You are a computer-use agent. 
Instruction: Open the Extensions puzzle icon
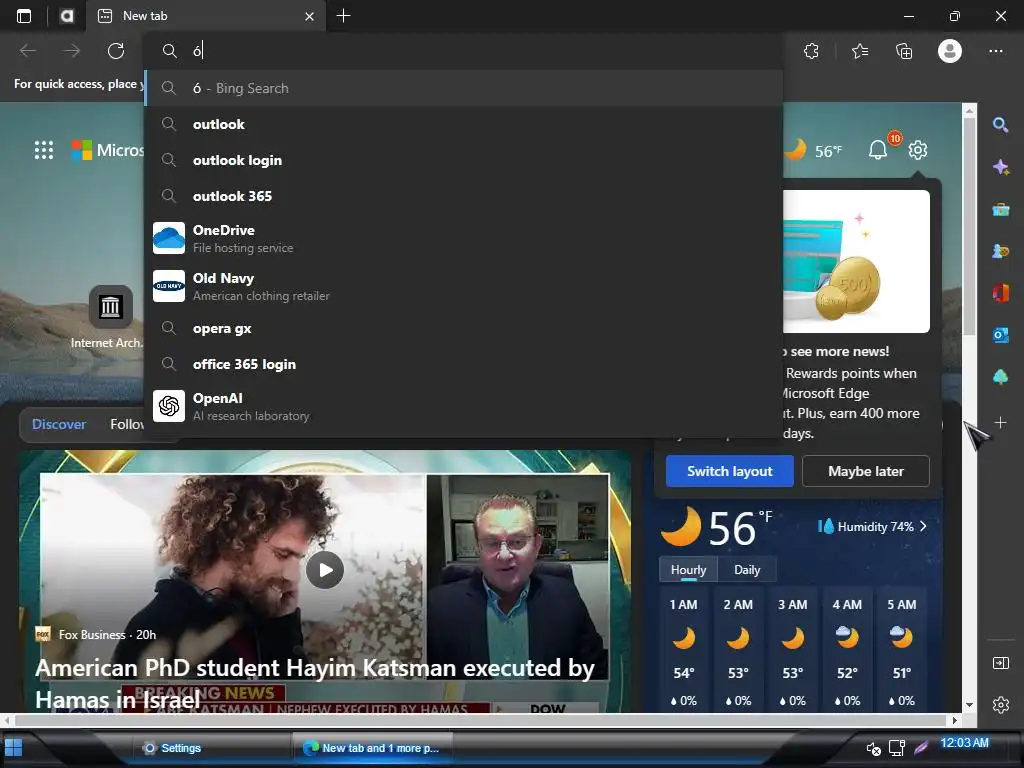(811, 51)
